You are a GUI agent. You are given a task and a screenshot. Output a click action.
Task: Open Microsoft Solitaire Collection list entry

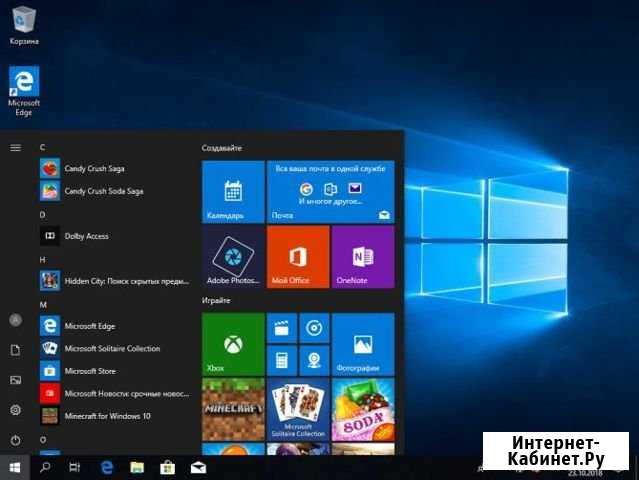coord(115,348)
